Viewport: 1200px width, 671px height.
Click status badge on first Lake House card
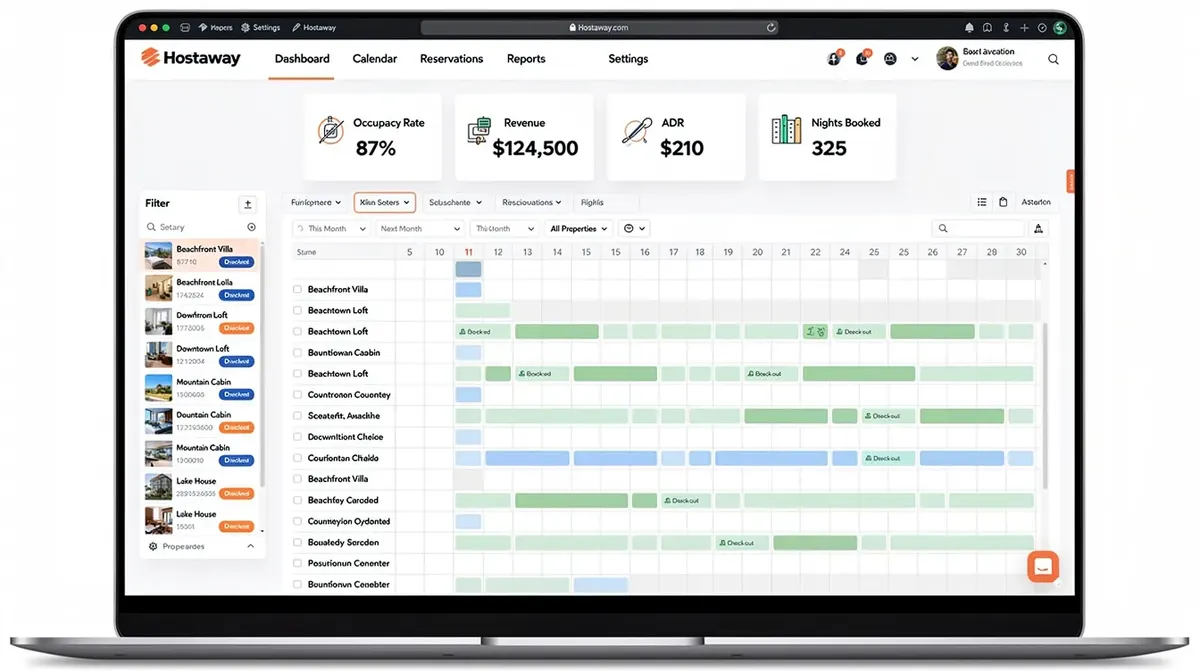[x=237, y=493]
